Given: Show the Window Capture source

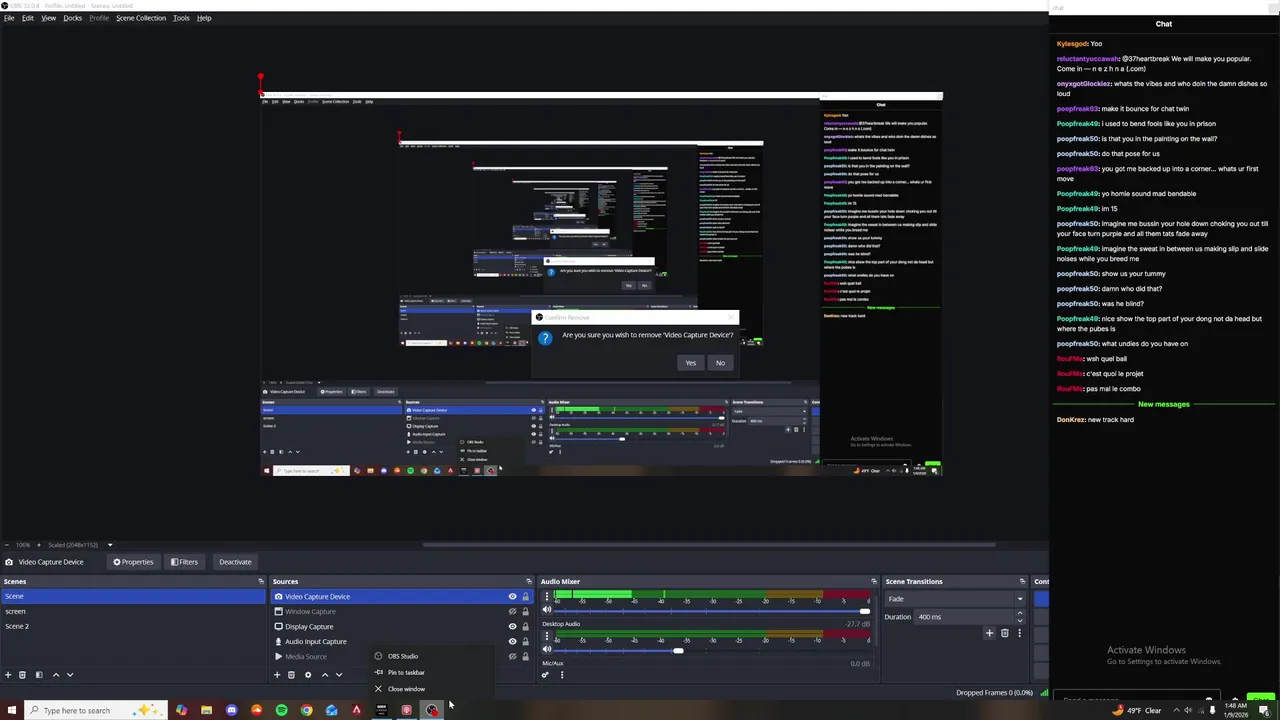Looking at the screenshot, I should [512, 612].
